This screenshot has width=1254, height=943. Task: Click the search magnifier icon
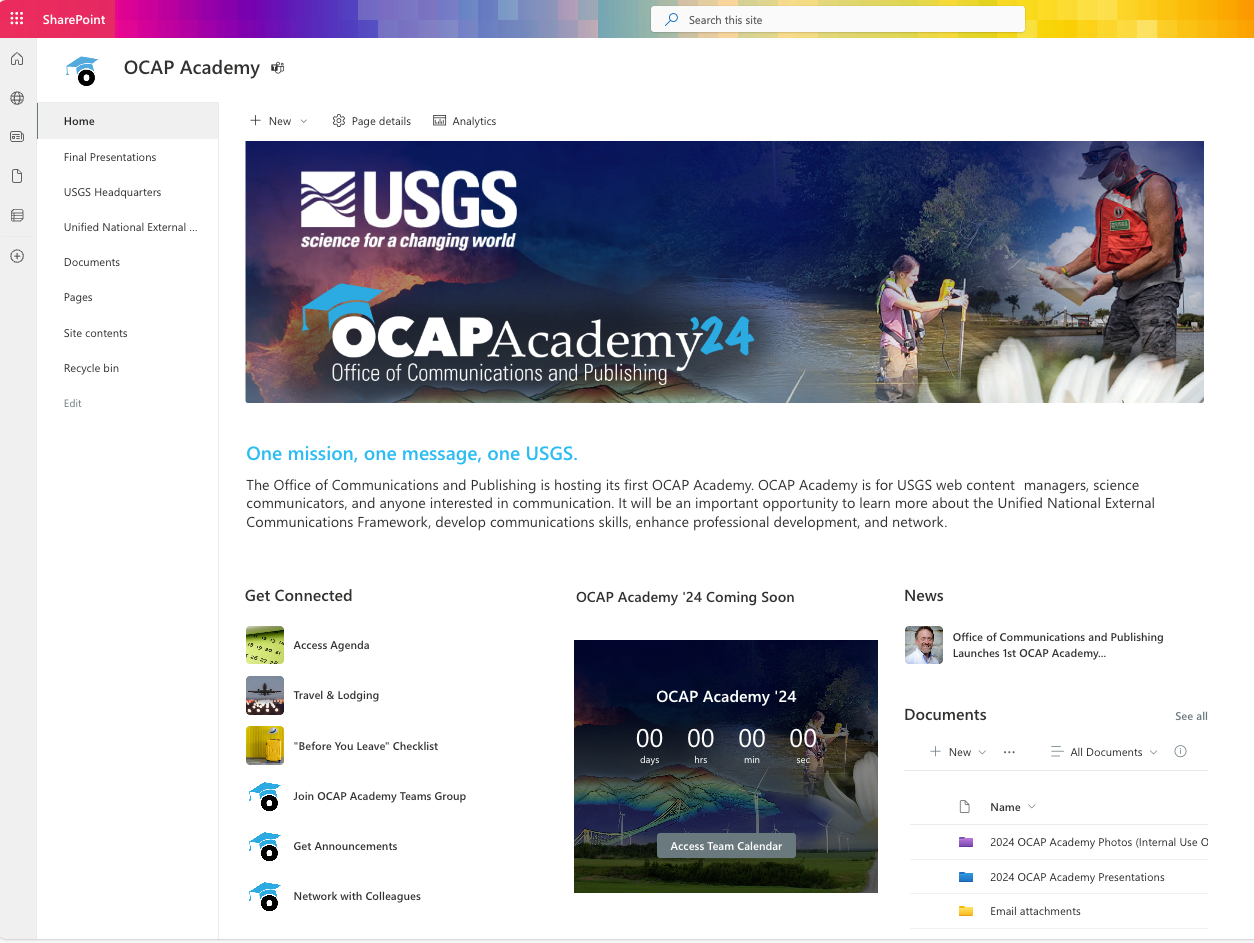point(672,20)
